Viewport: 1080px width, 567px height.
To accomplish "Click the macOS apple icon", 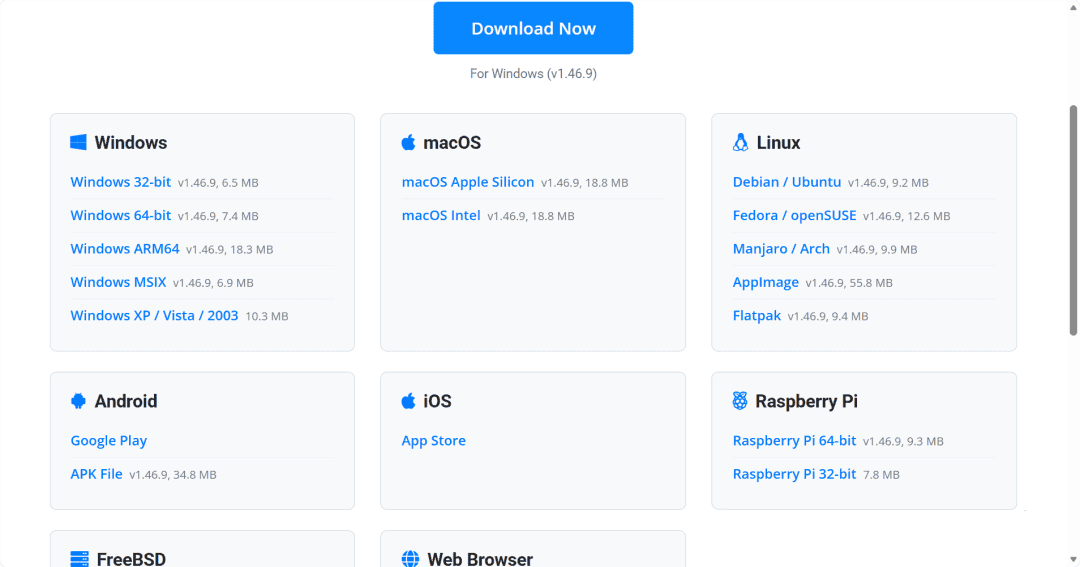I will pyautogui.click(x=408, y=142).
